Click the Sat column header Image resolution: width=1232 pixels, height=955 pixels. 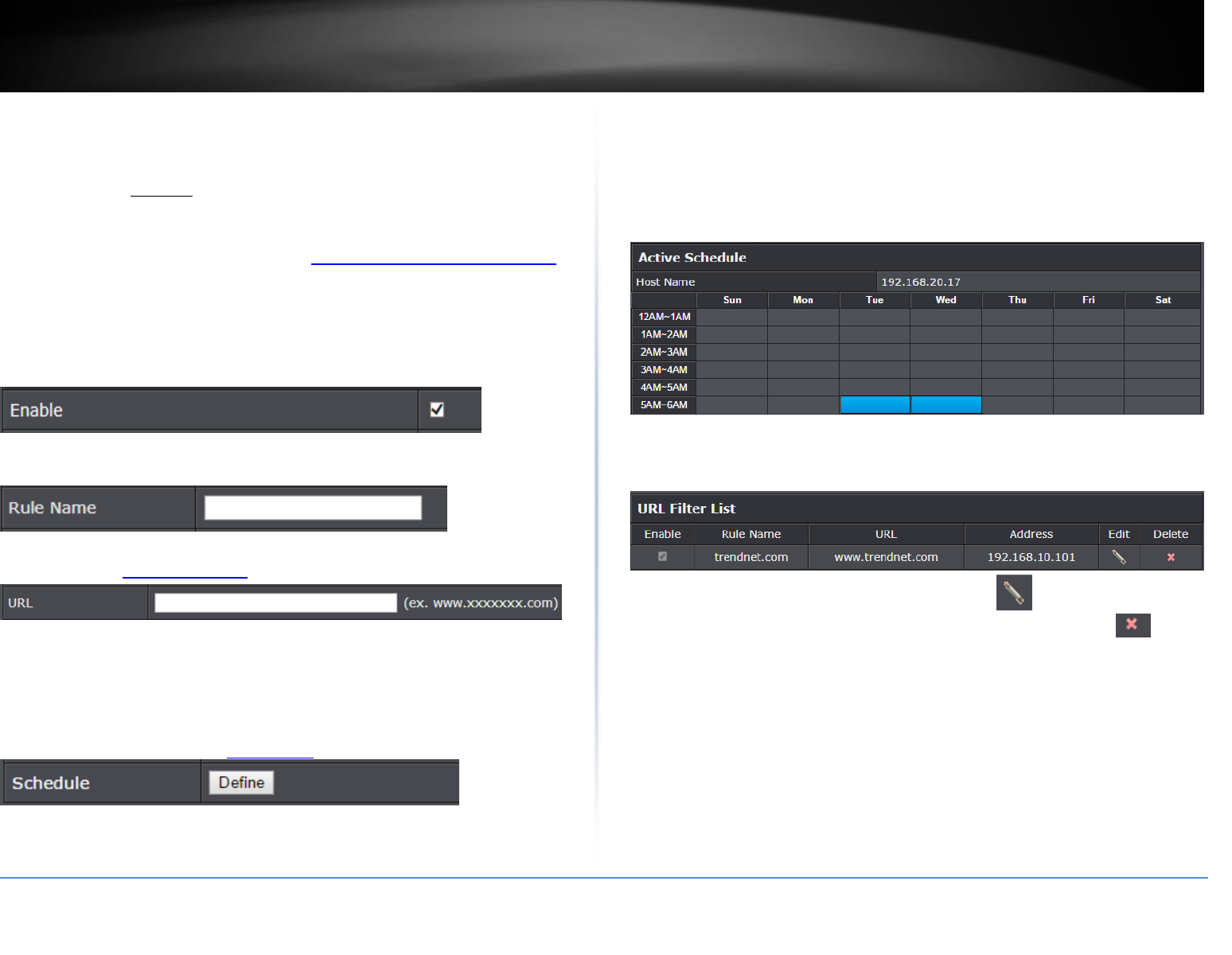1163,300
